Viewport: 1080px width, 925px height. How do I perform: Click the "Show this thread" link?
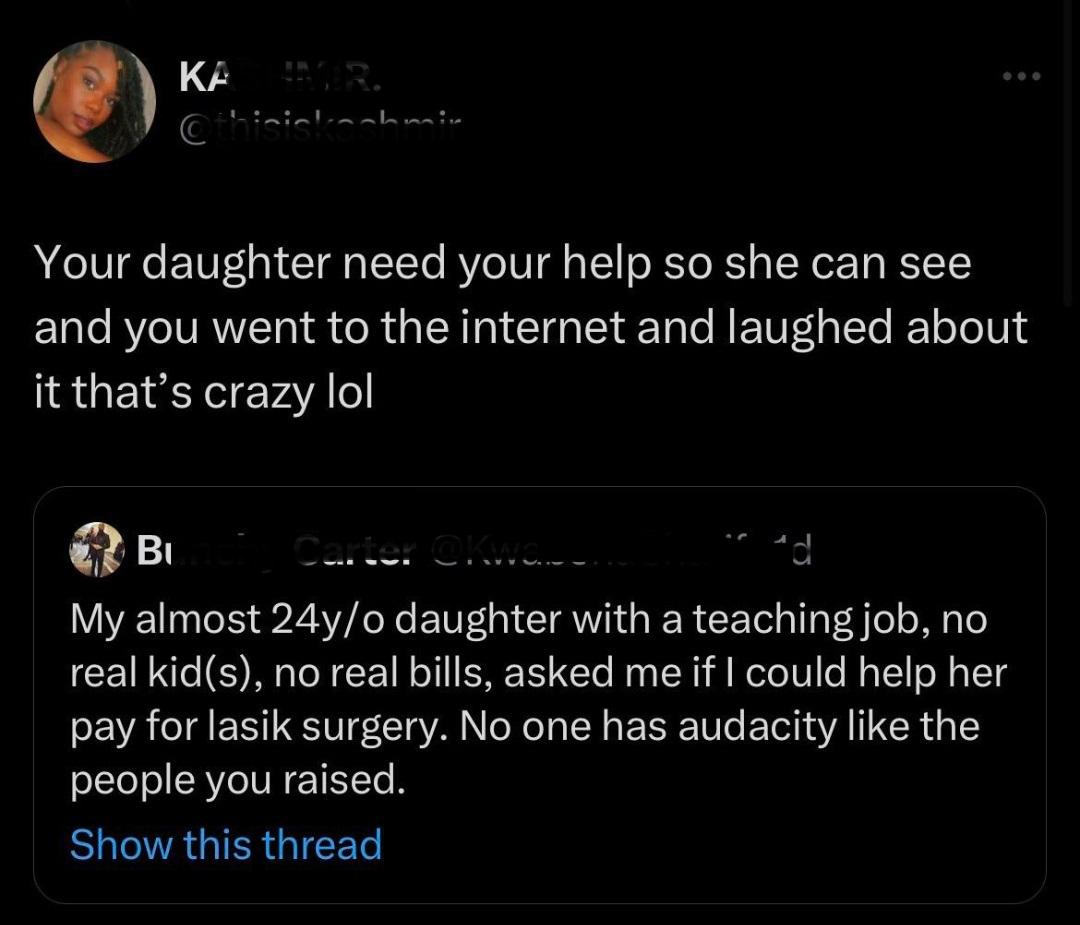click(226, 844)
